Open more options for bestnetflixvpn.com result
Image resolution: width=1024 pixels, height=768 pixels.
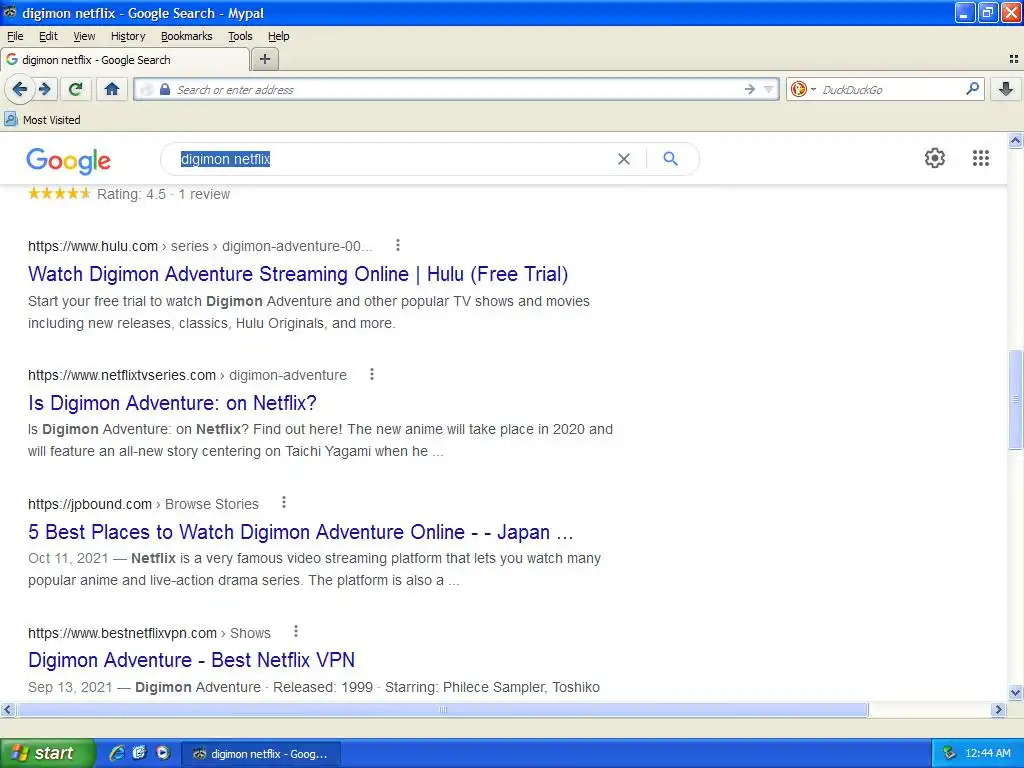[296, 631]
